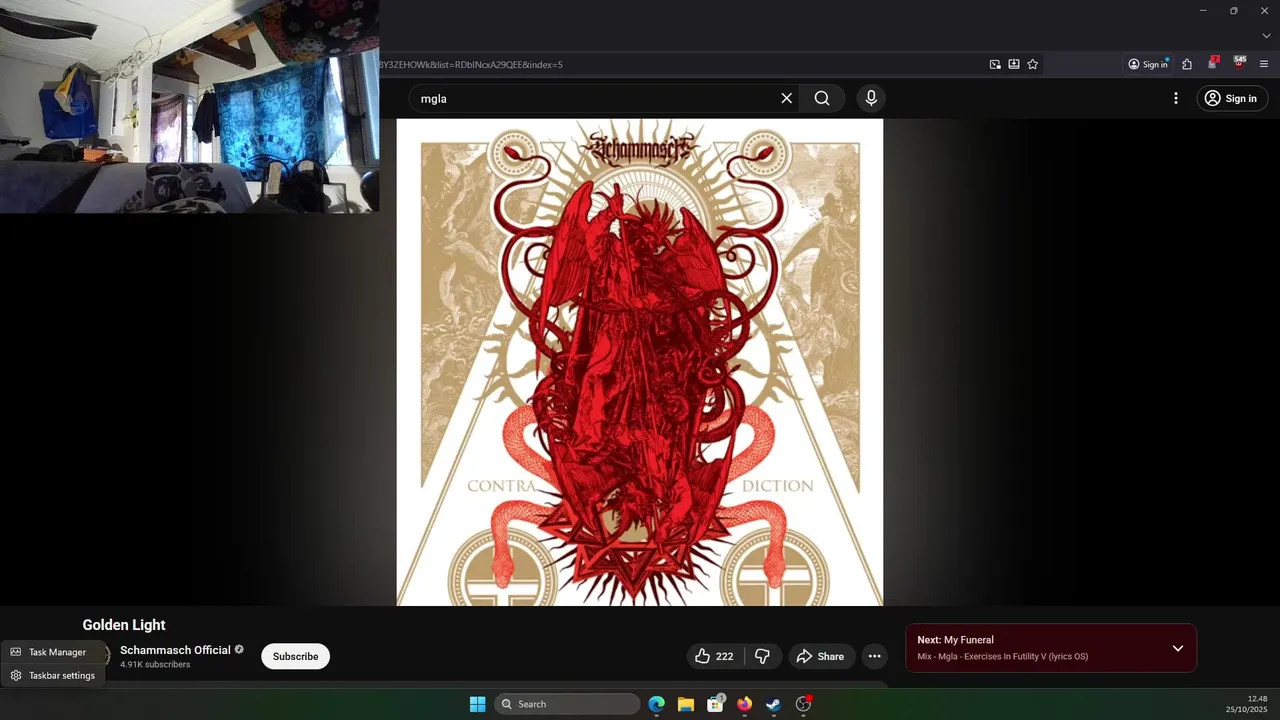Start voice search with microphone icon

(871, 98)
